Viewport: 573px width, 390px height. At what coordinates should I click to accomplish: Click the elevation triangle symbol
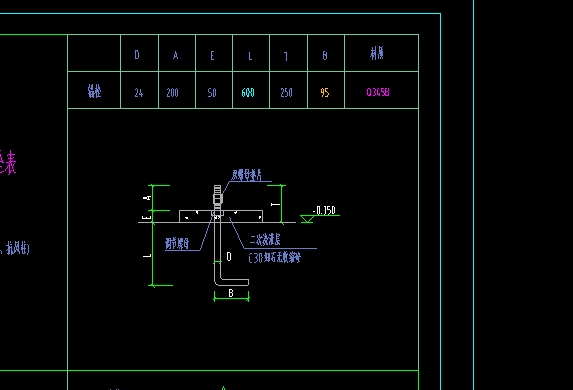coord(307,219)
